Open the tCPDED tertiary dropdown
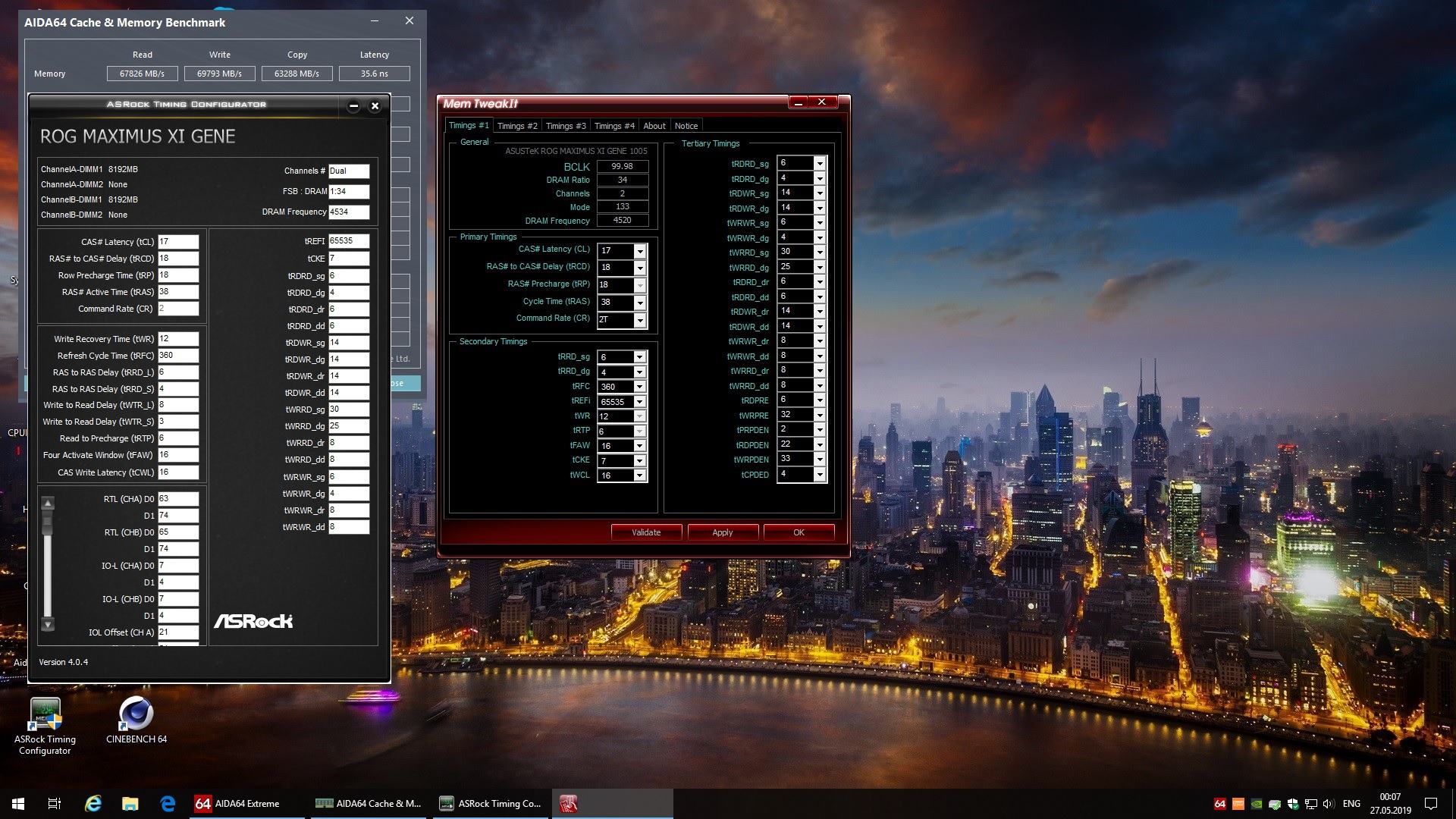1456x819 pixels. click(x=820, y=474)
